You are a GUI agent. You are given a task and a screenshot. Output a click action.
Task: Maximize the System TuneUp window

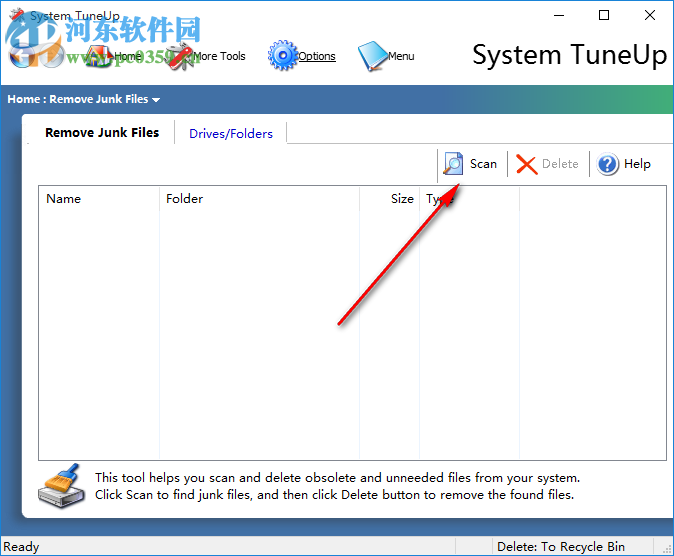tap(604, 15)
